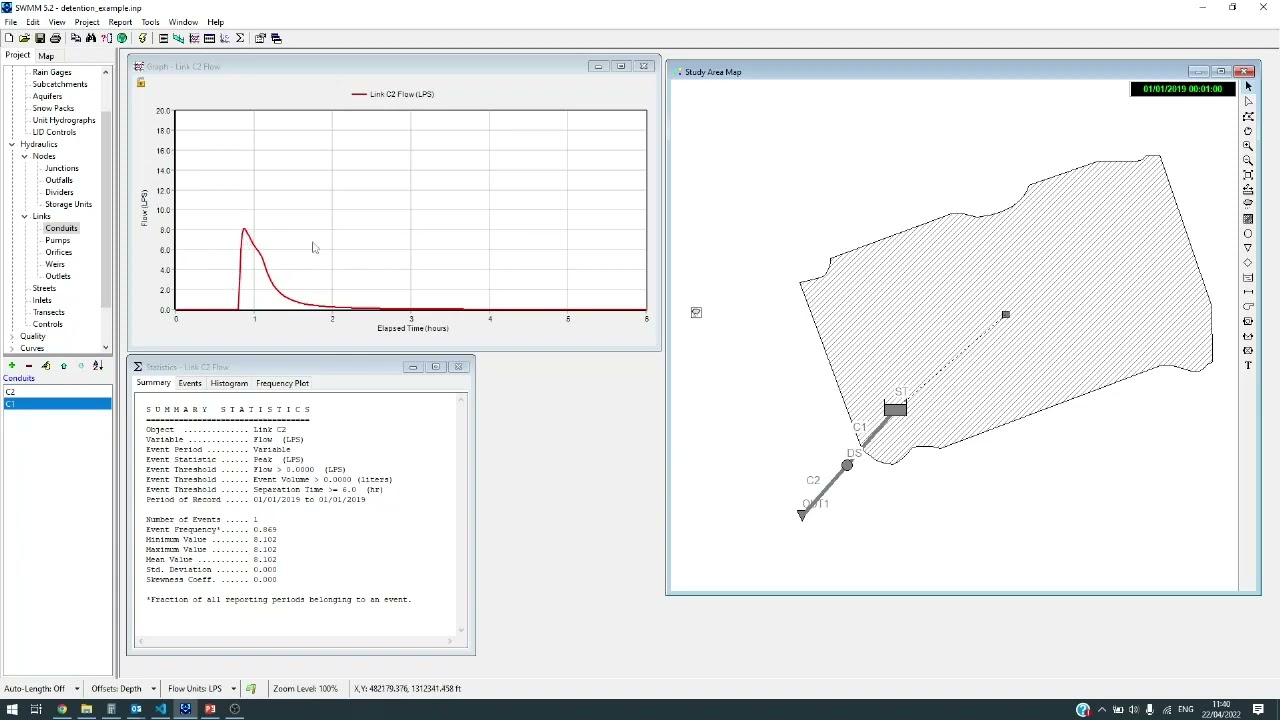Edit selected conduit properties icon

point(46,366)
